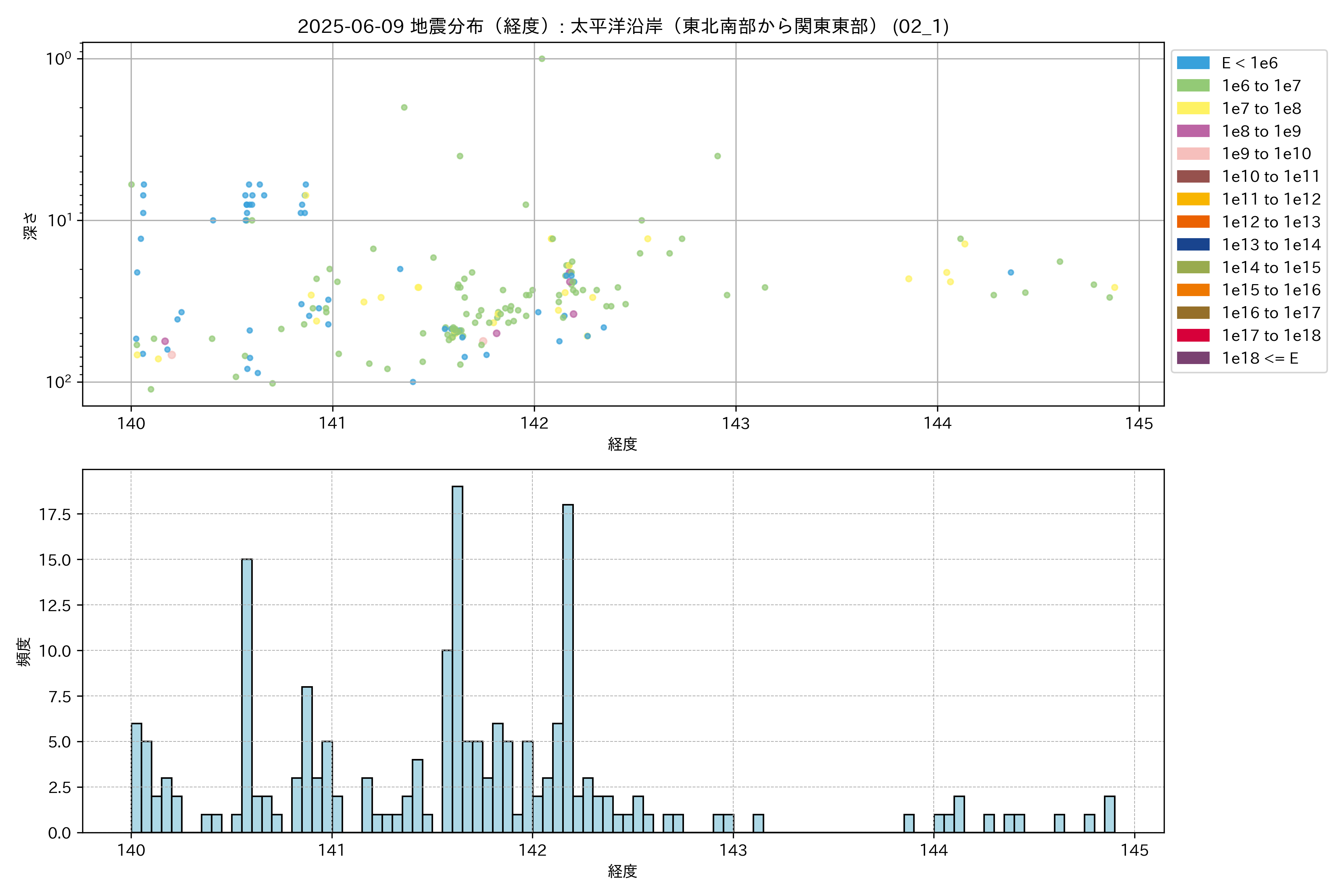Image resolution: width=1344 pixels, height=896 pixels.
Task: Click the '1e18 <= E' legend label
Action: coord(1260,358)
